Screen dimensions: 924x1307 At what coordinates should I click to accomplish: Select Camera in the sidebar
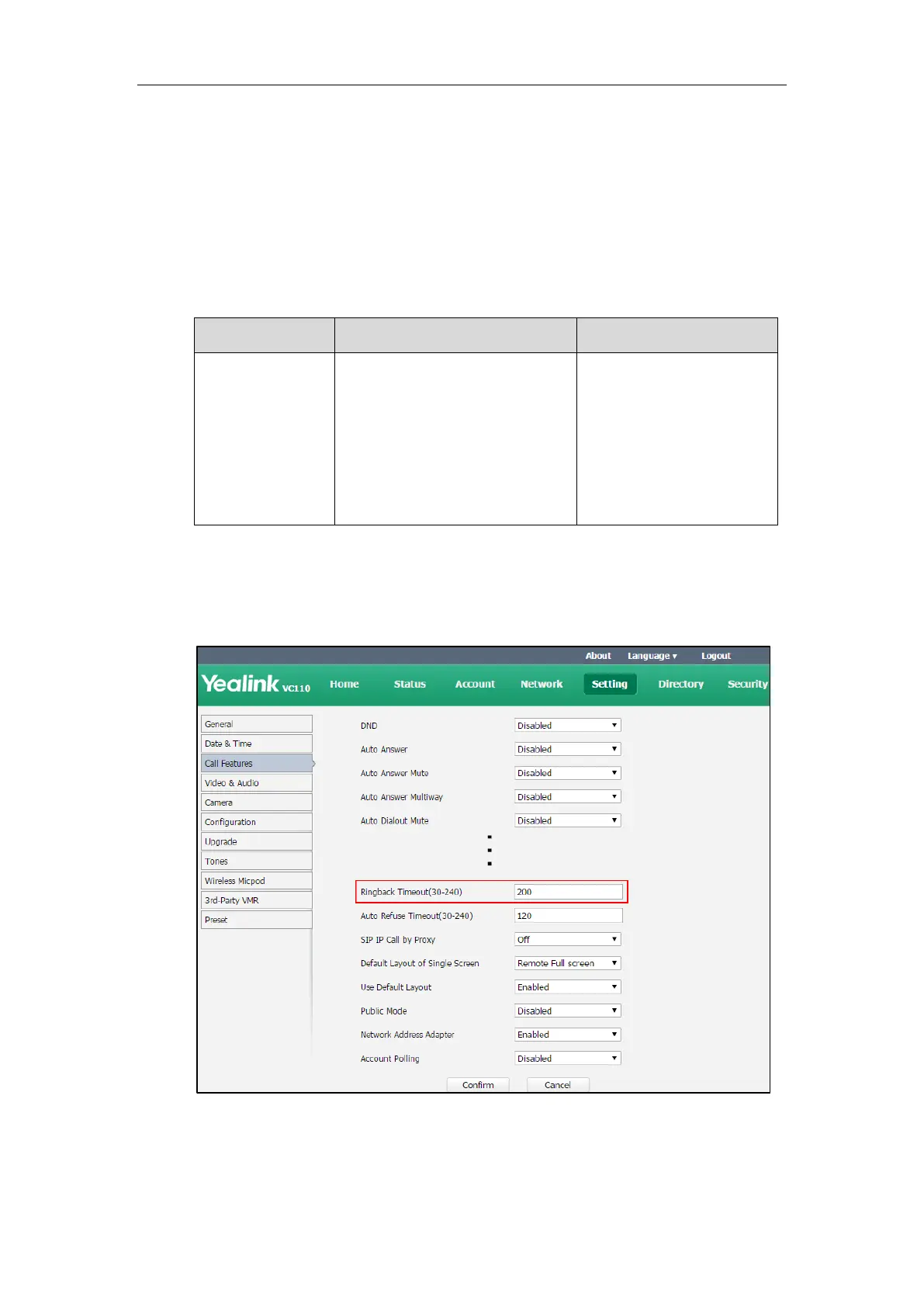click(x=257, y=803)
